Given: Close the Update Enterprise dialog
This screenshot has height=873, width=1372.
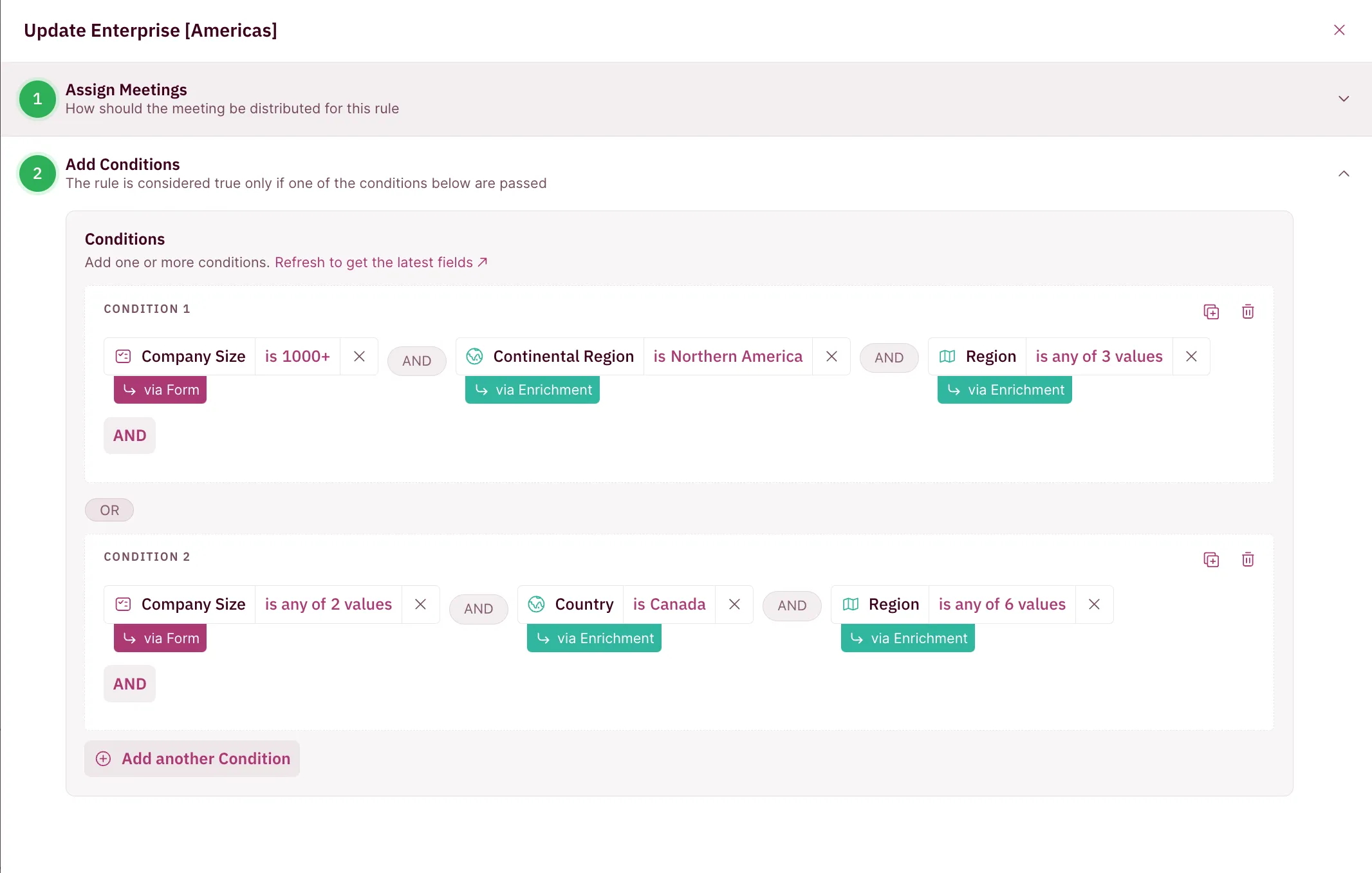Looking at the screenshot, I should click(x=1339, y=30).
